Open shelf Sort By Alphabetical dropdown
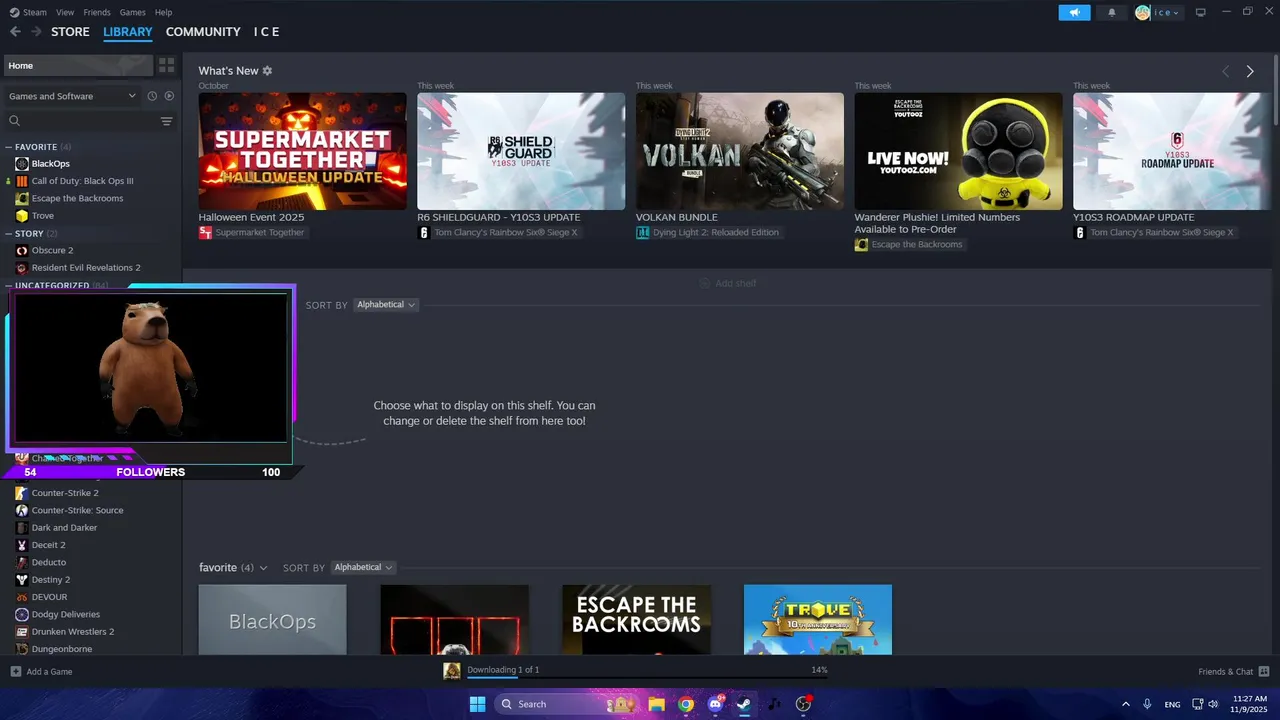The width and height of the screenshot is (1280, 720). pos(385,305)
